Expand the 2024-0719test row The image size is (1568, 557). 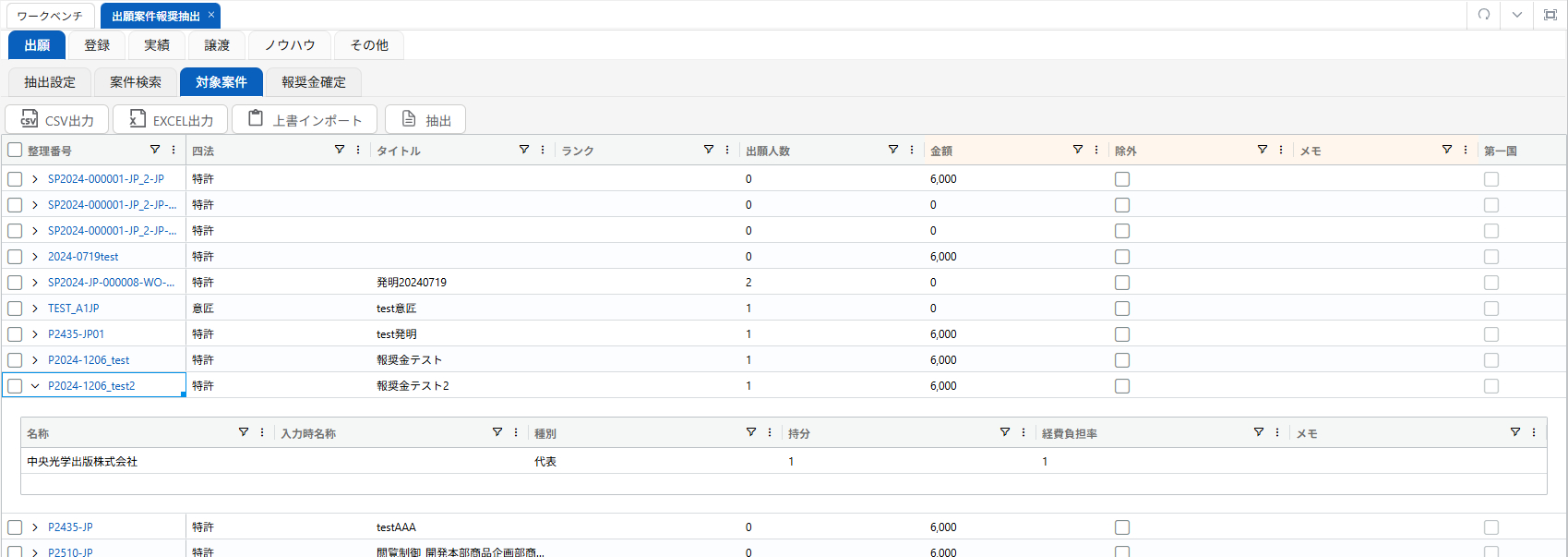pos(35,257)
